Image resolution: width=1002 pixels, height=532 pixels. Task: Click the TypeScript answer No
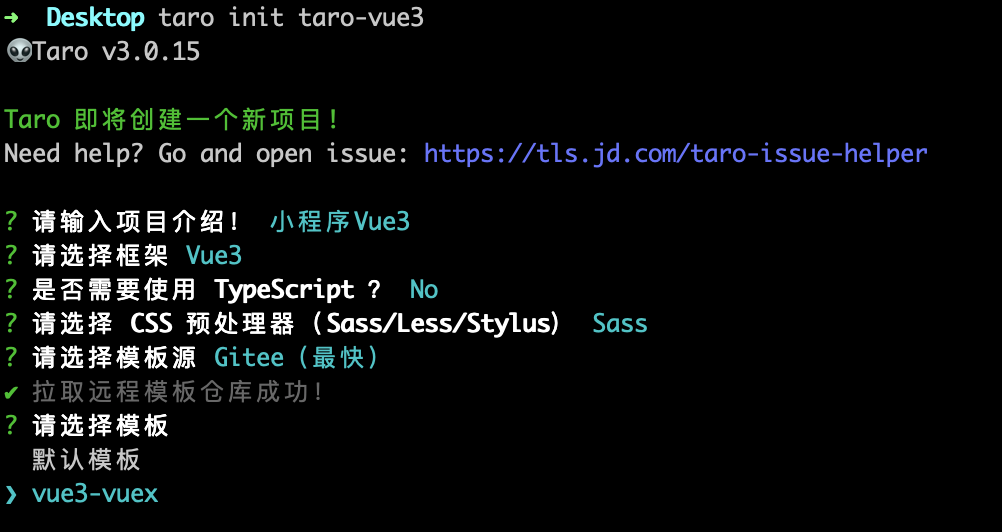[424, 290]
